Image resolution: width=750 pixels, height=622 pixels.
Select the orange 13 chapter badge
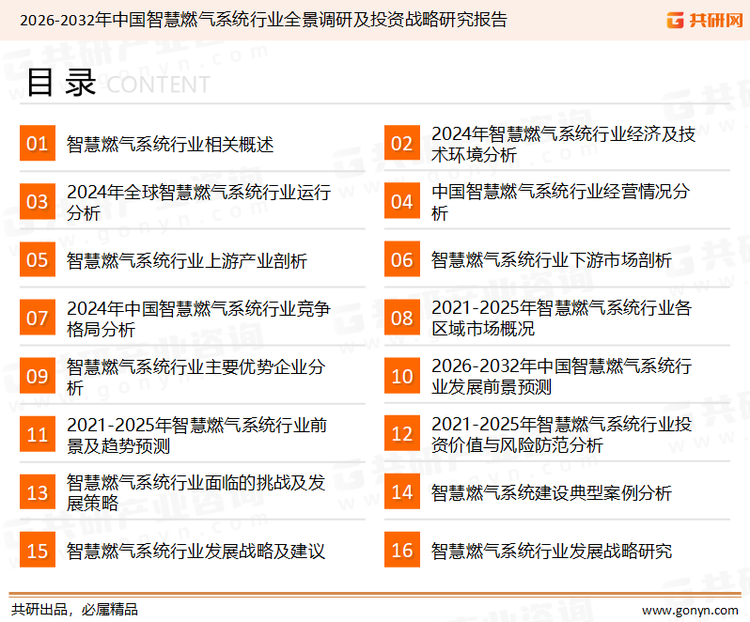pyautogui.click(x=37, y=492)
